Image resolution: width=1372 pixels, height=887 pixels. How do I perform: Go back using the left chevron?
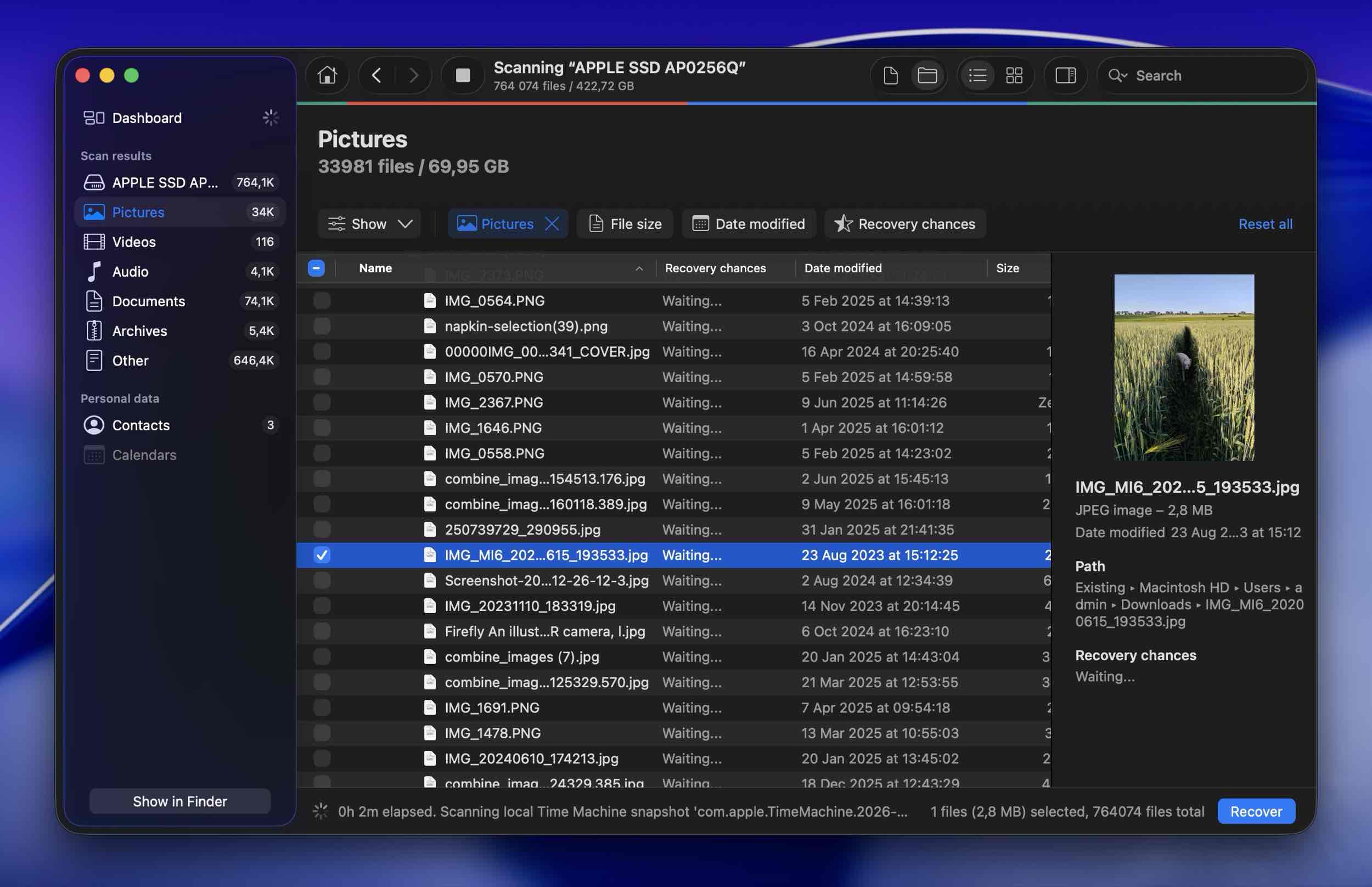click(x=376, y=75)
